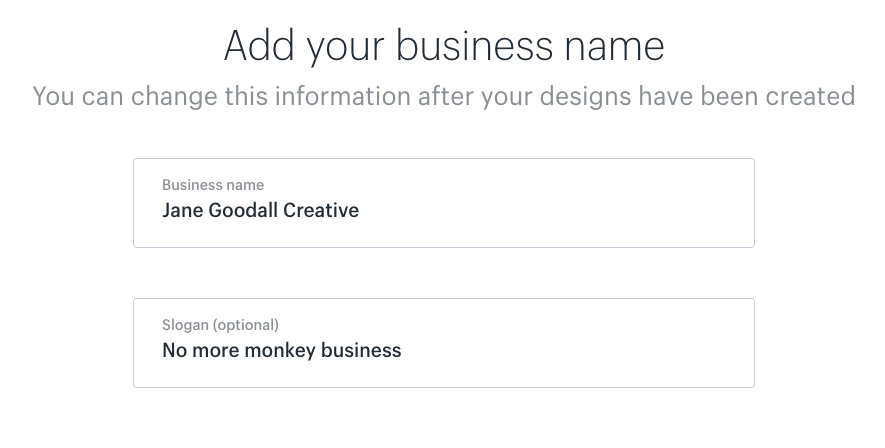Click the "Business name" field label
This screenshot has width=885, height=448.
213,185
